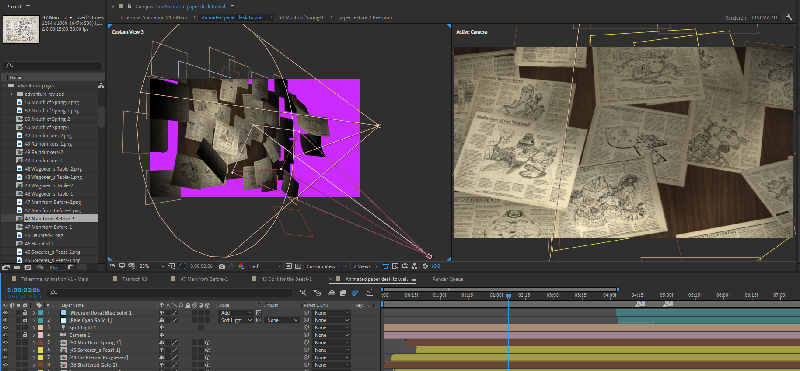Click the first composition marker on timeline

coord(640,304)
